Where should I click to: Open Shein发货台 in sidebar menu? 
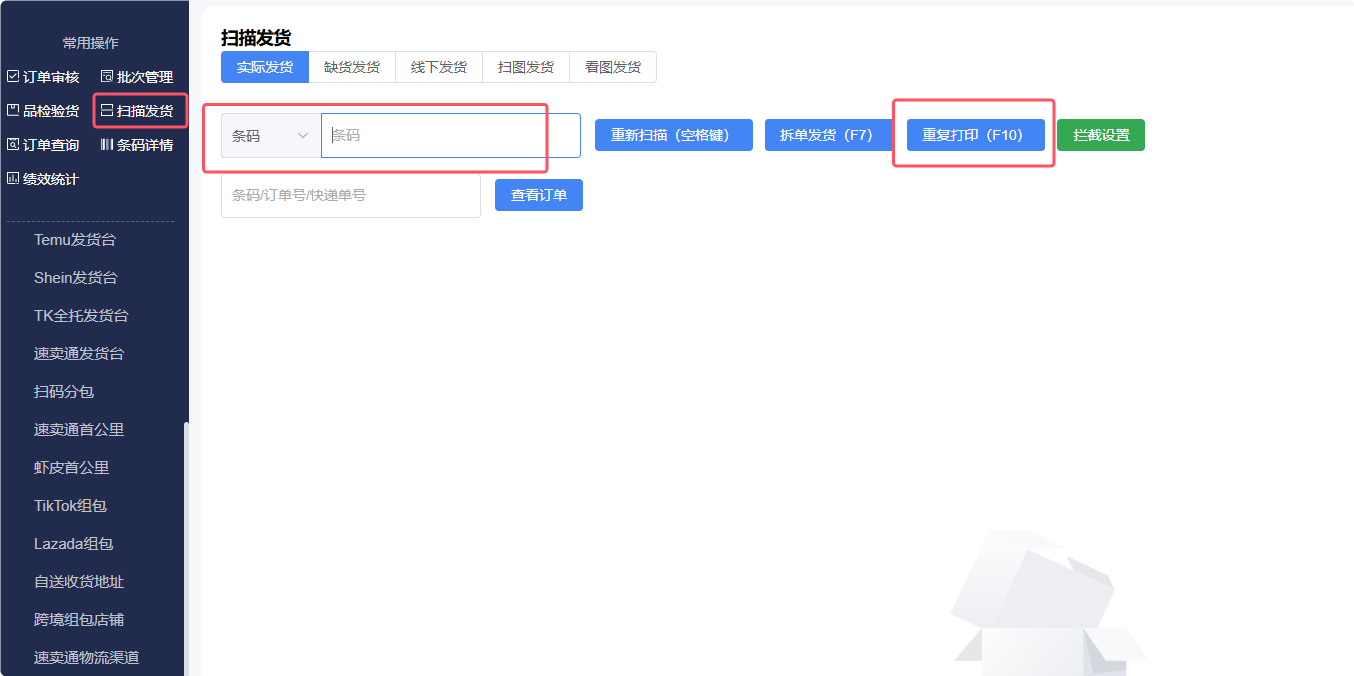point(76,277)
